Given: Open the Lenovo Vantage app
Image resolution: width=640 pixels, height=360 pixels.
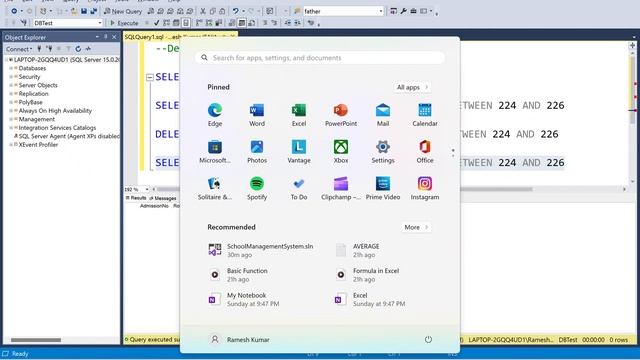Looking at the screenshot, I should coord(299,151).
